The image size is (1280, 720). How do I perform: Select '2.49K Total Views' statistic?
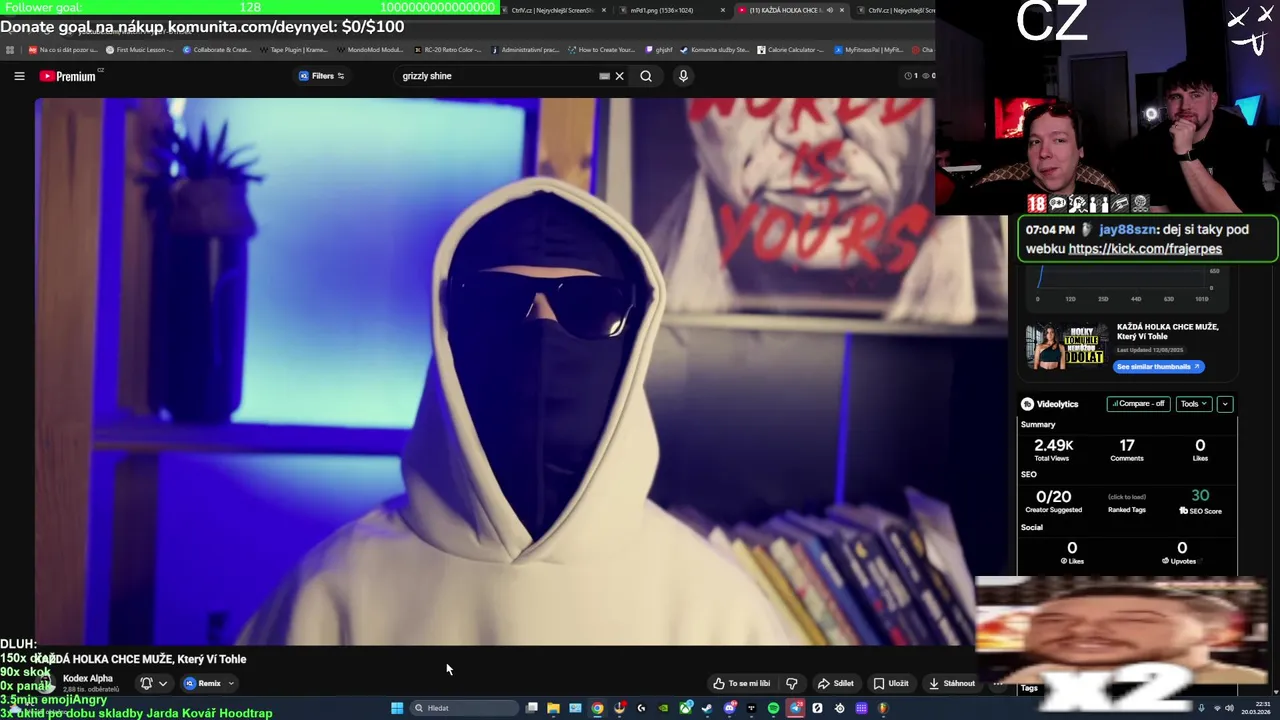1053,449
